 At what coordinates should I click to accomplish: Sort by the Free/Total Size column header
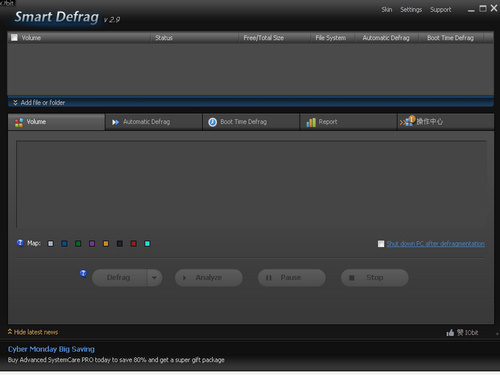[274, 38]
